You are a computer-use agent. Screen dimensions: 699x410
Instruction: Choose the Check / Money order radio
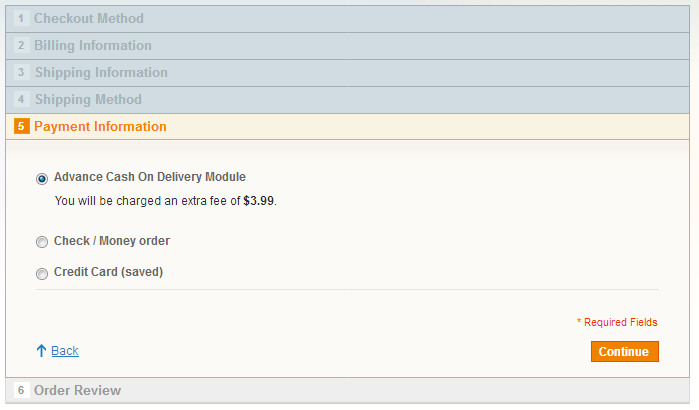pos(42,242)
